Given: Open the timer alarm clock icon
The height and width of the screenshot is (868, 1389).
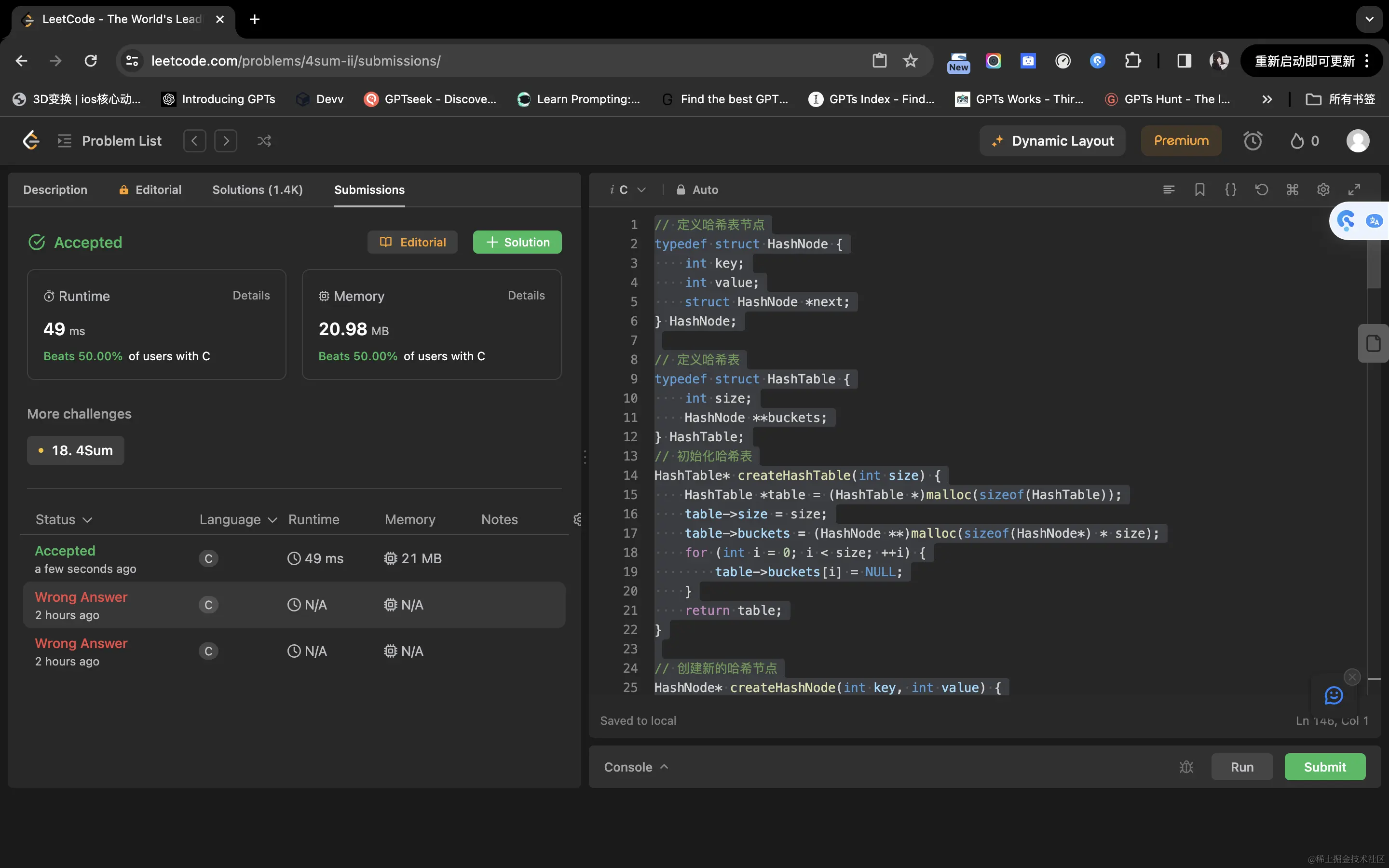Looking at the screenshot, I should coord(1253,141).
